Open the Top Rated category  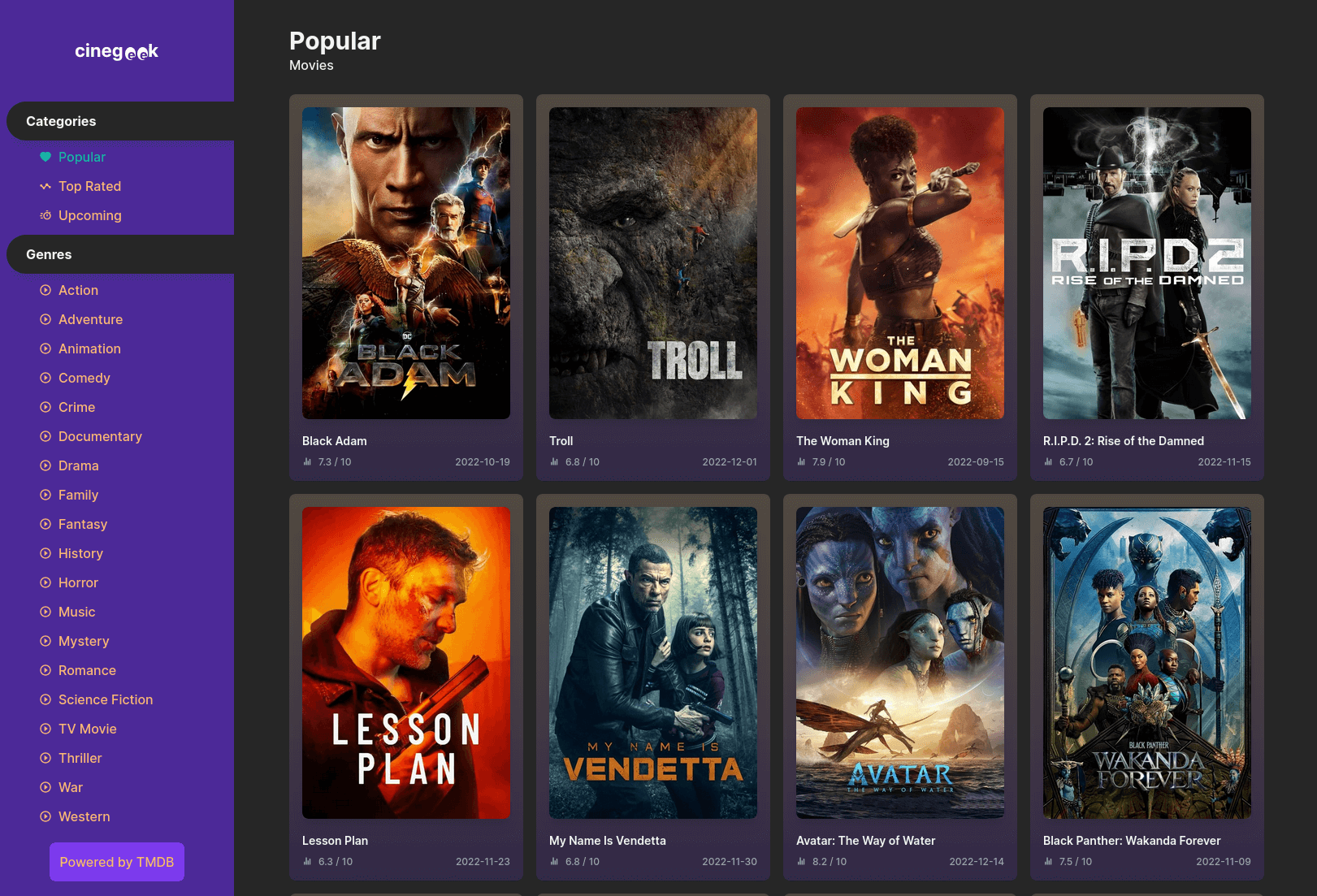(89, 186)
